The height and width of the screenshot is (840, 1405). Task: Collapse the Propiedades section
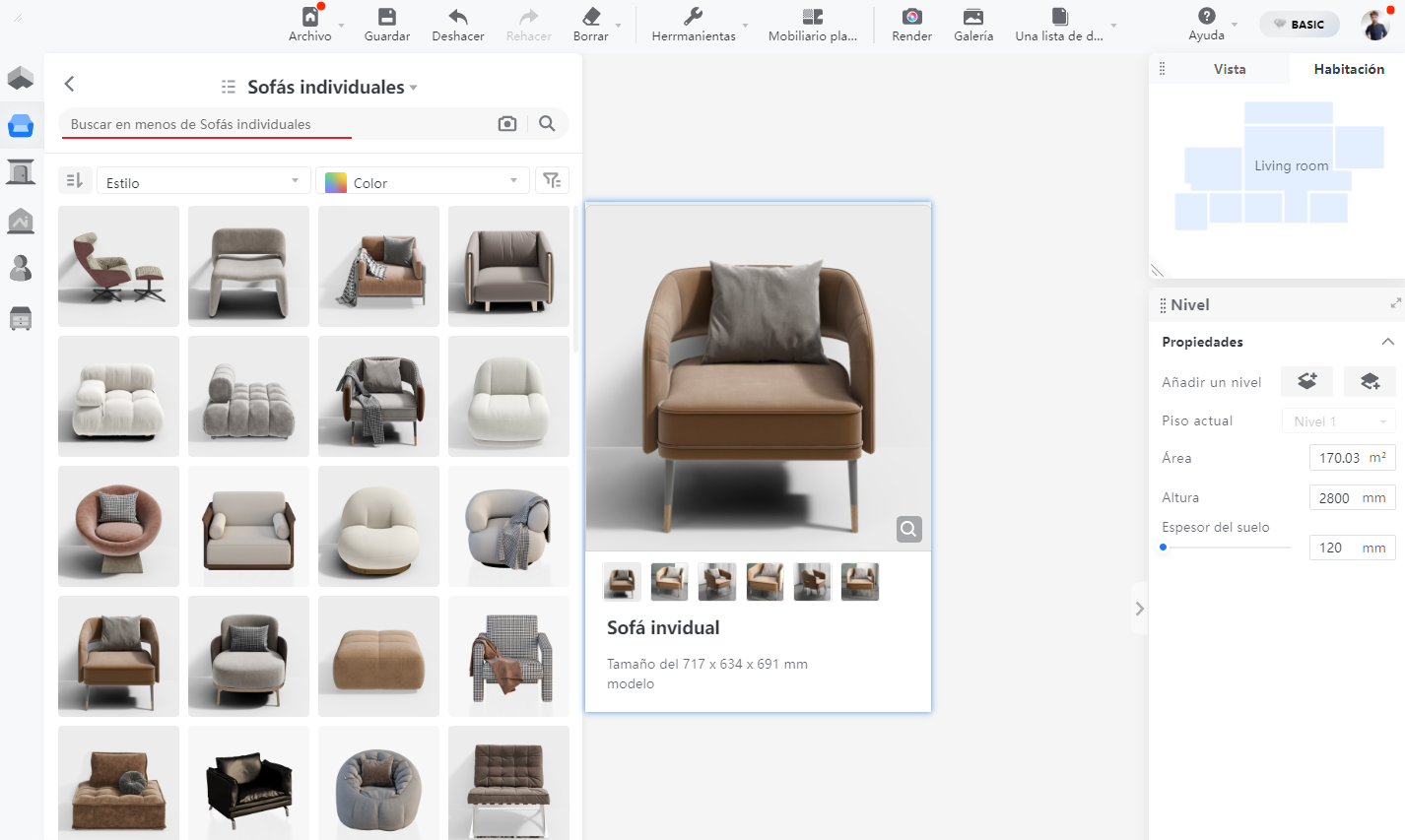(x=1387, y=342)
